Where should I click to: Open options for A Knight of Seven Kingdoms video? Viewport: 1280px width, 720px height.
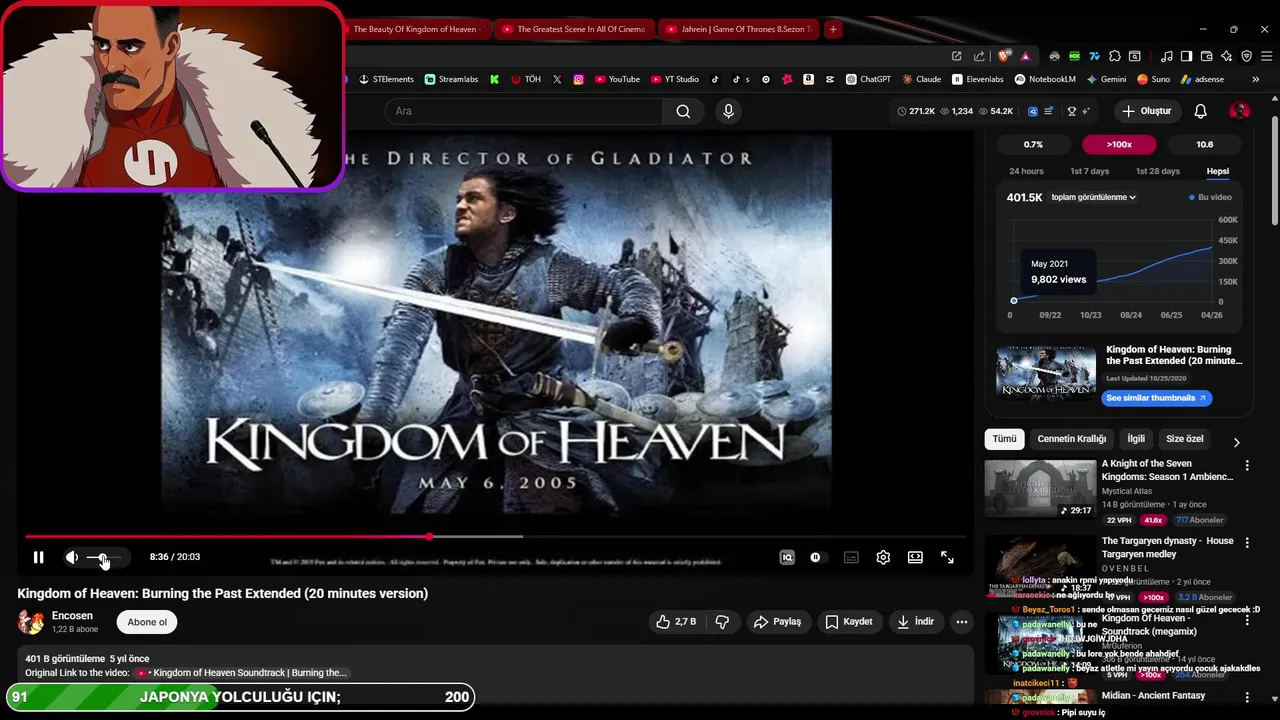click(x=1247, y=466)
